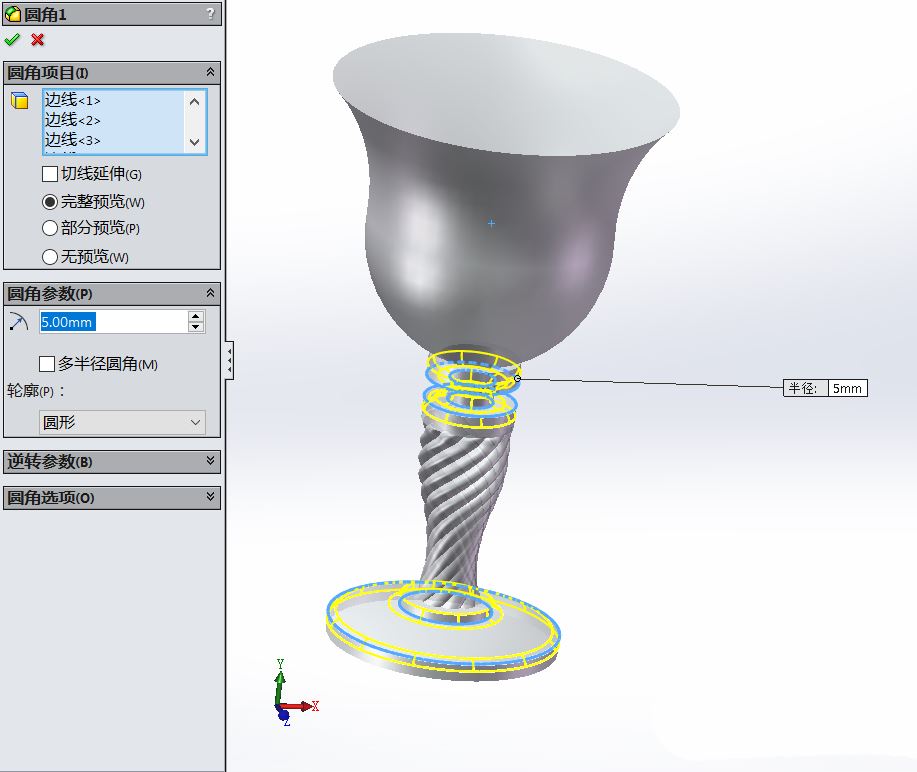The image size is (917, 772).
Task: Tick the 多半径圆角 checkbox
Action: [x=47, y=364]
